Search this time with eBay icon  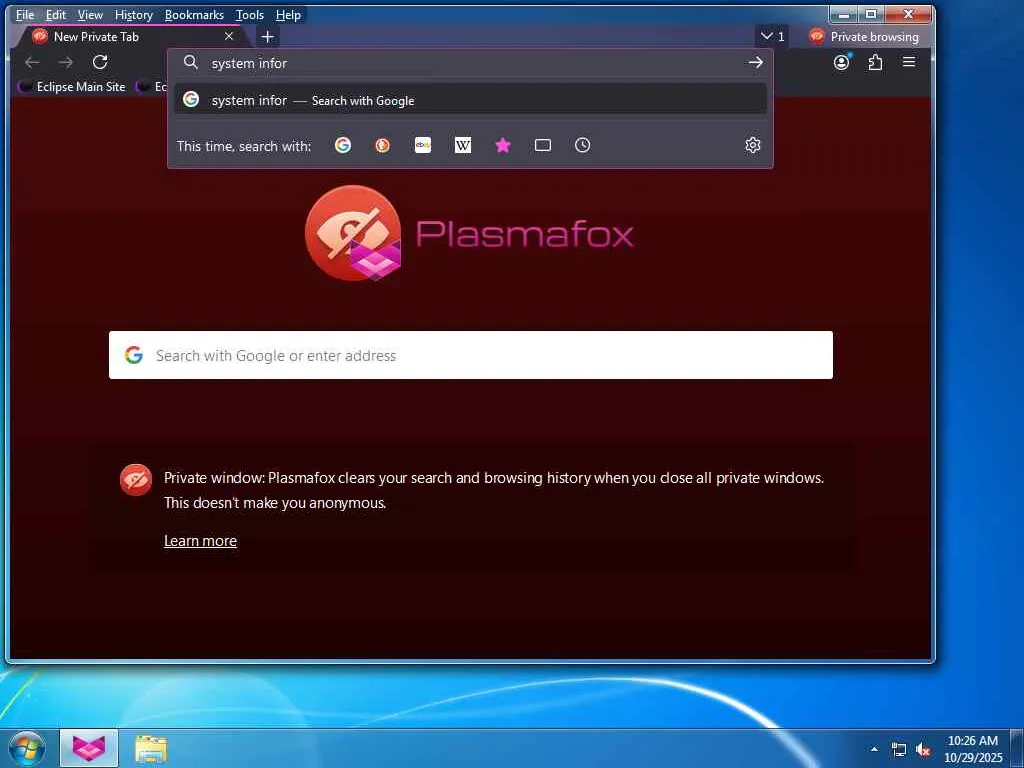point(423,145)
